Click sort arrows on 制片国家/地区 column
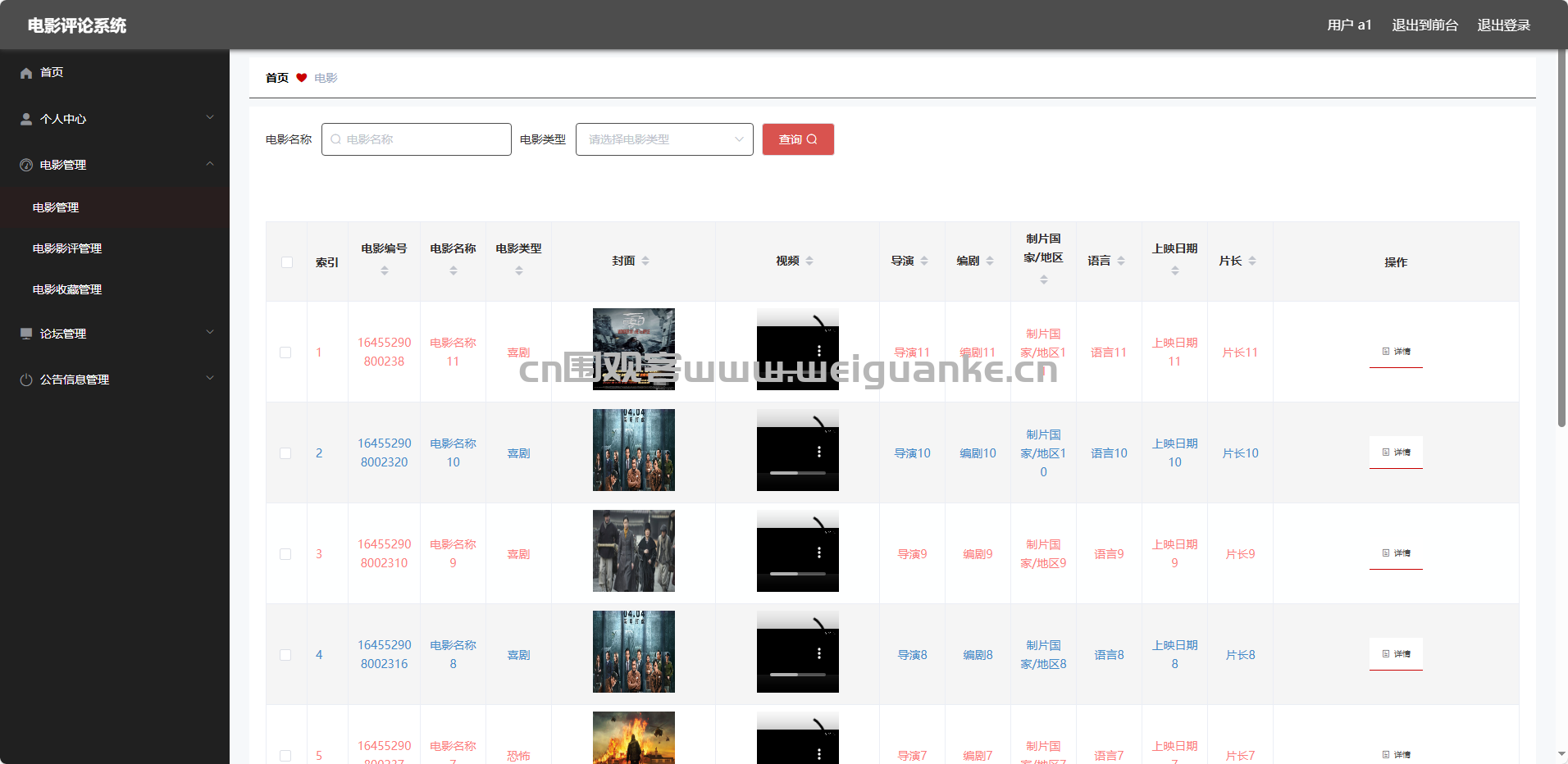Screen dimensions: 1568x764 point(1044,280)
